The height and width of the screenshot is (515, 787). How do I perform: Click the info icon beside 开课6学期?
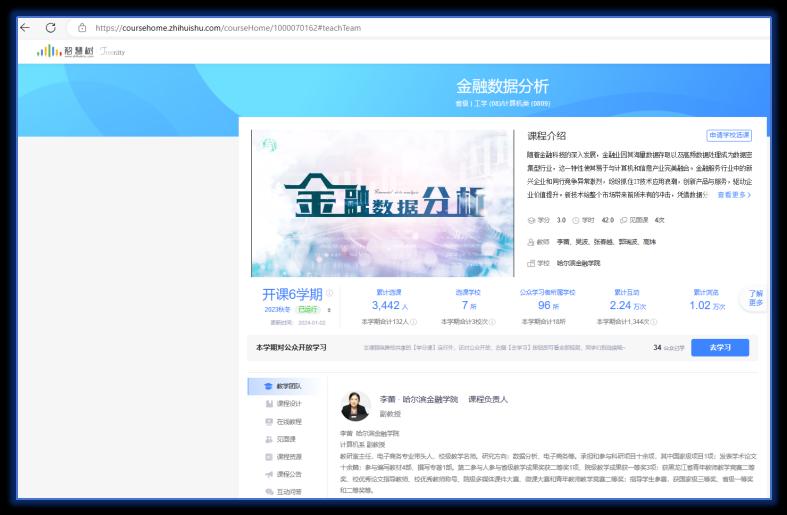point(330,294)
